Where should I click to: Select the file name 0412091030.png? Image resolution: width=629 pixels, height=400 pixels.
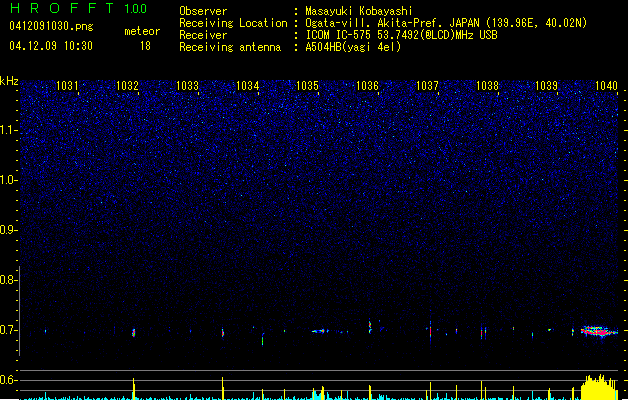pyautogui.click(x=51, y=26)
